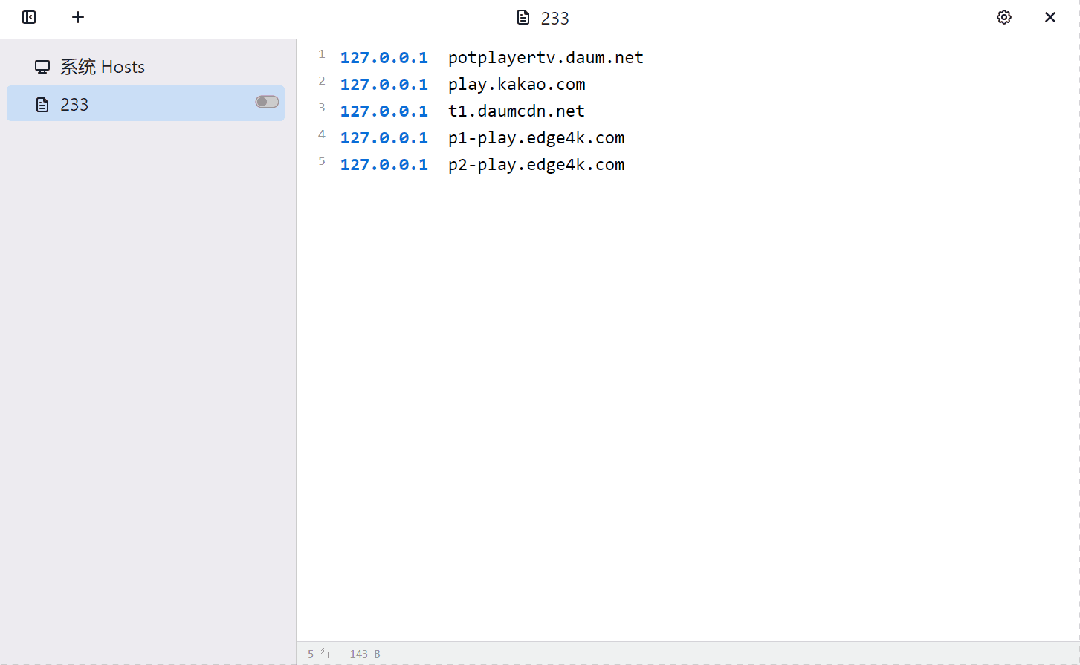Enable the 233 hosts toggle switch
This screenshot has height=665, width=1080.
pyautogui.click(x=267, y=102)
